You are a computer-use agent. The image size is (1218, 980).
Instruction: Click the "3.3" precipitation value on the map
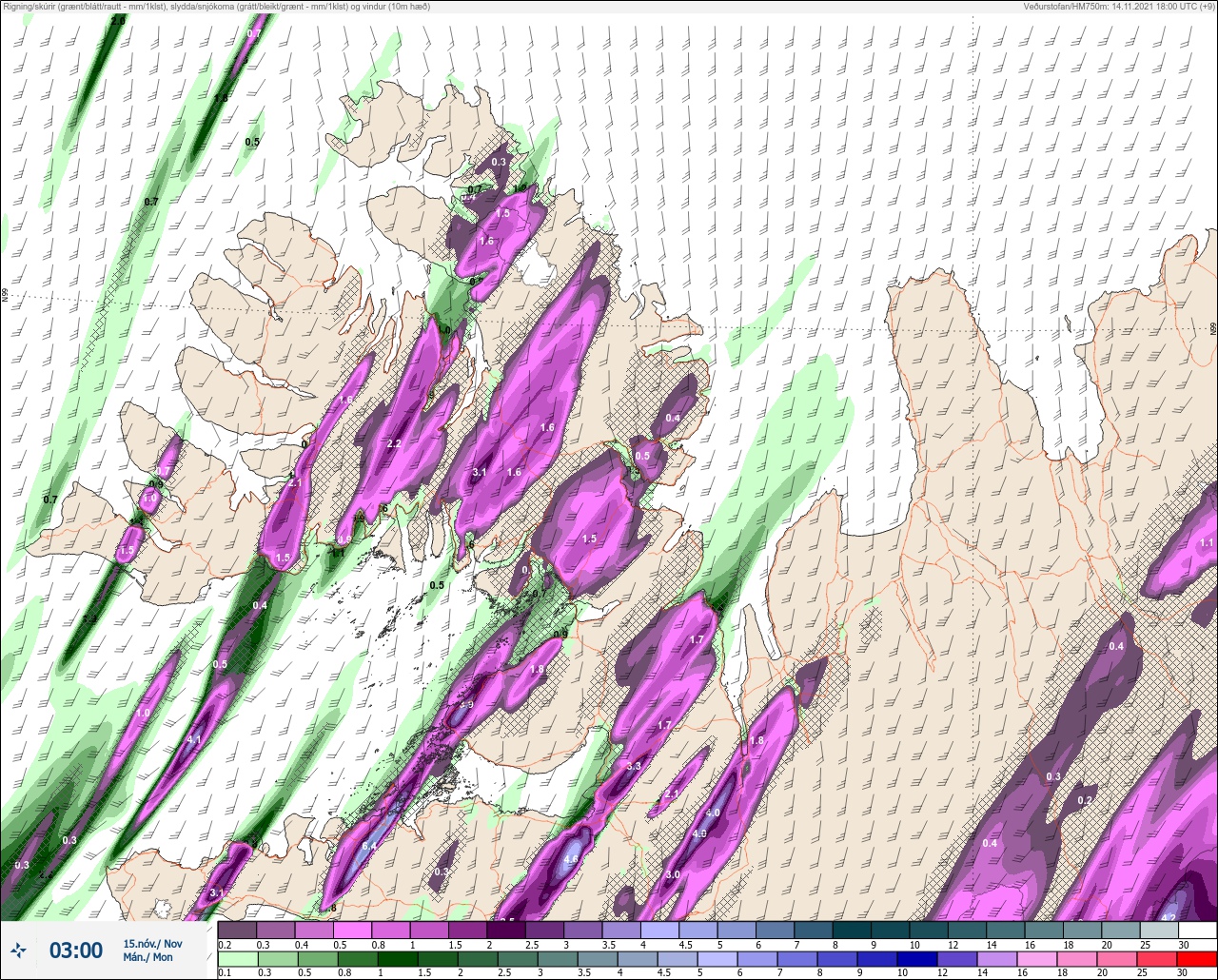[x=634, y=766]
